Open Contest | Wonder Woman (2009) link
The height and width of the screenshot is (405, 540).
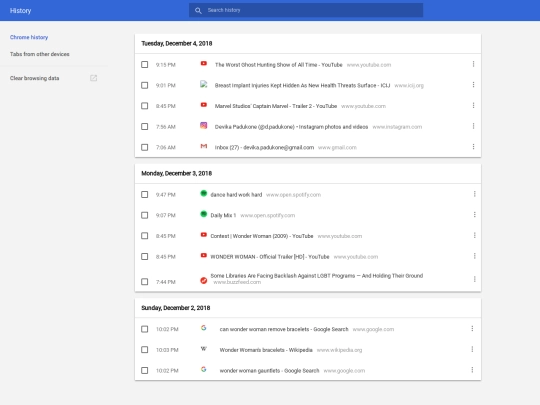click(262, 236)
